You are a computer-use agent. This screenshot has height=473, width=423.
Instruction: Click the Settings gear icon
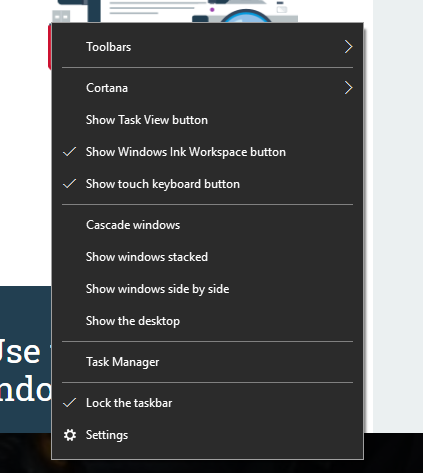[70, 435]
